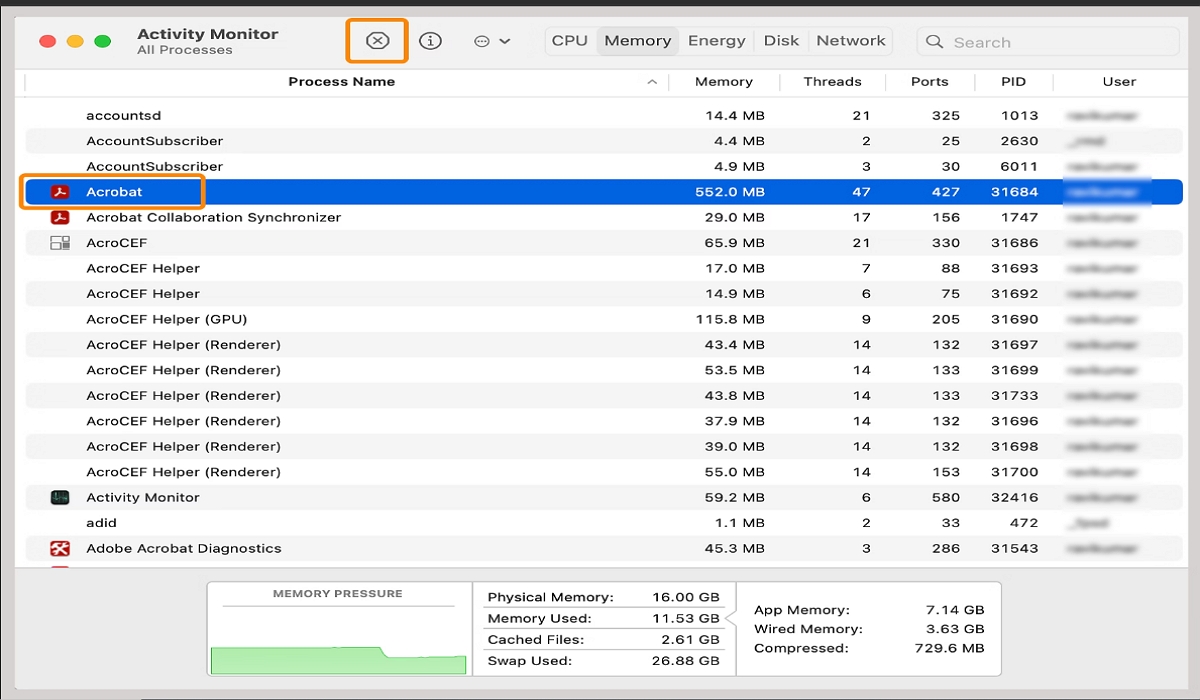
Task: Select the AcroCEF process name
Action: click(x=116, y=243)
